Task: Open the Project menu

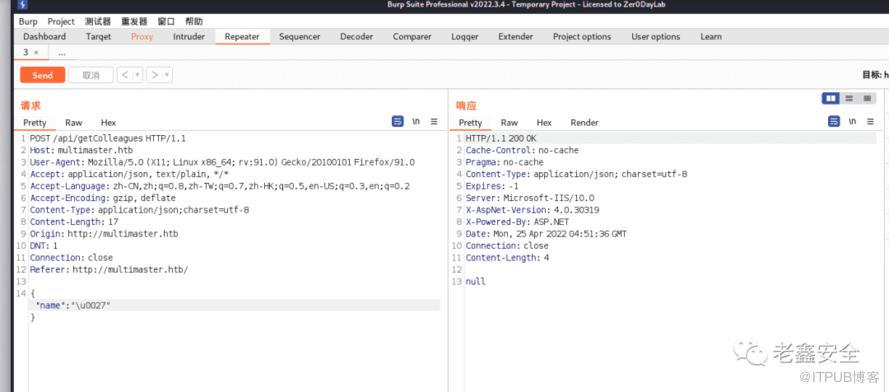Action: pos(61,22)
